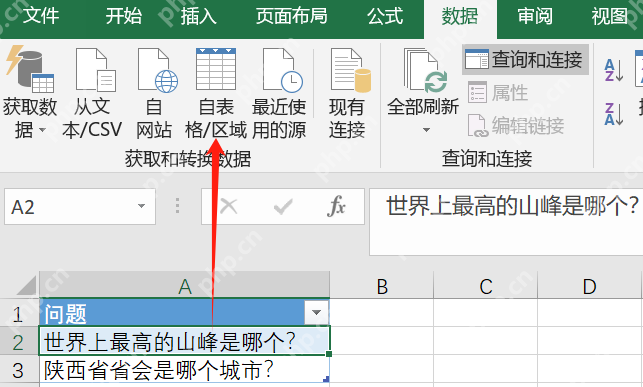This screenshot has width=643, height=387.
Task: Click cell 世界上最高的山峰是哪个?
Action: pos(185,341)
